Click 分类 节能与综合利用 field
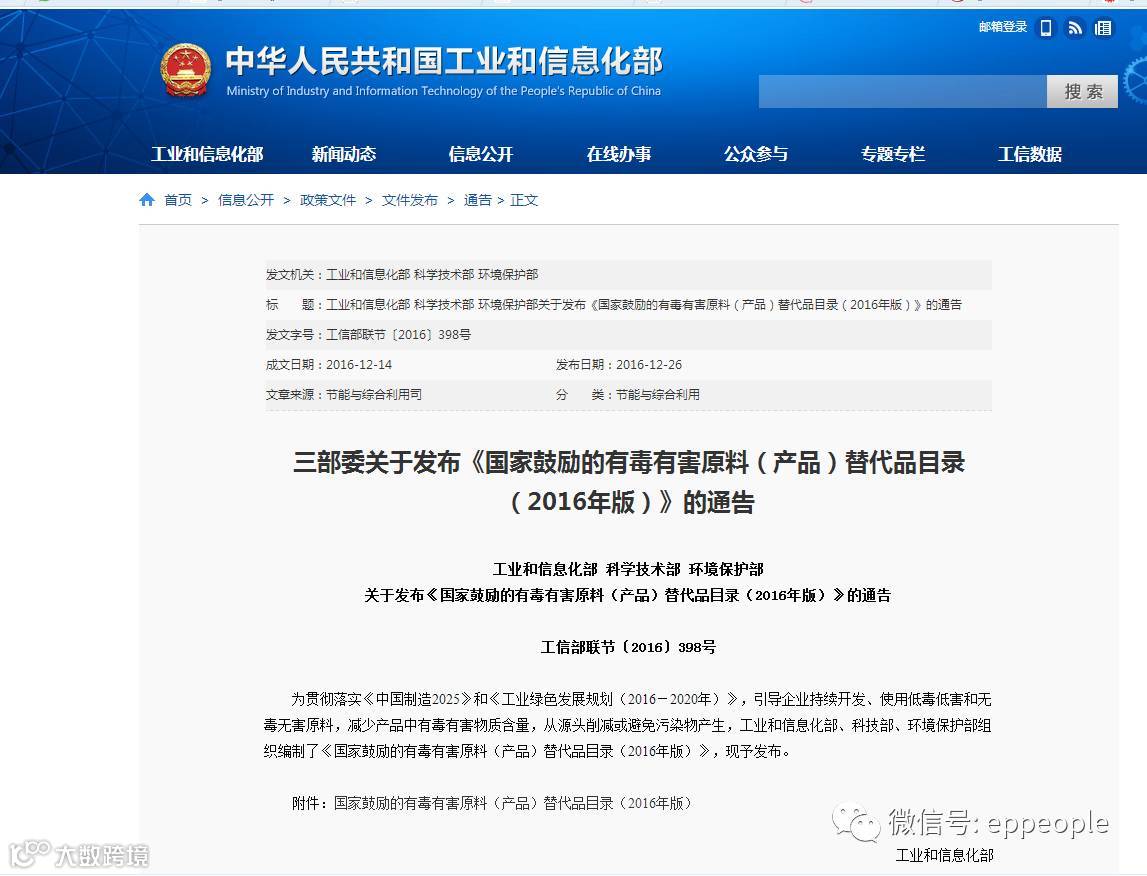Screen dimensions: 1147x876 coord(628,394)
